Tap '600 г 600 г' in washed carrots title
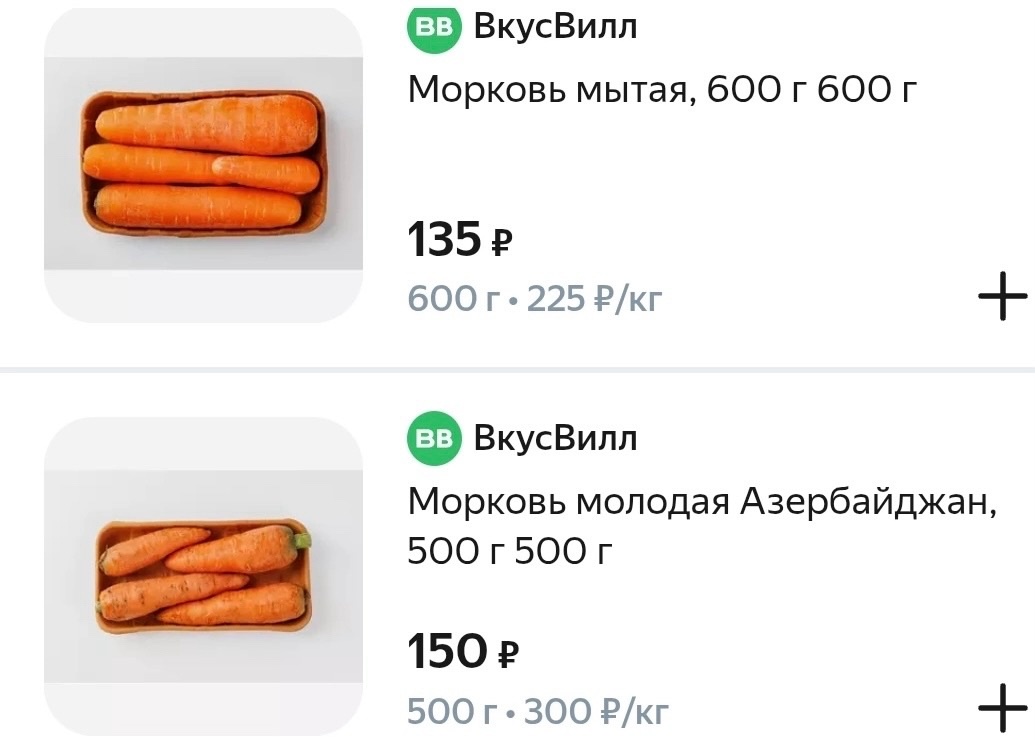Screen dimensions: 1035x740 tap(812, 91)
